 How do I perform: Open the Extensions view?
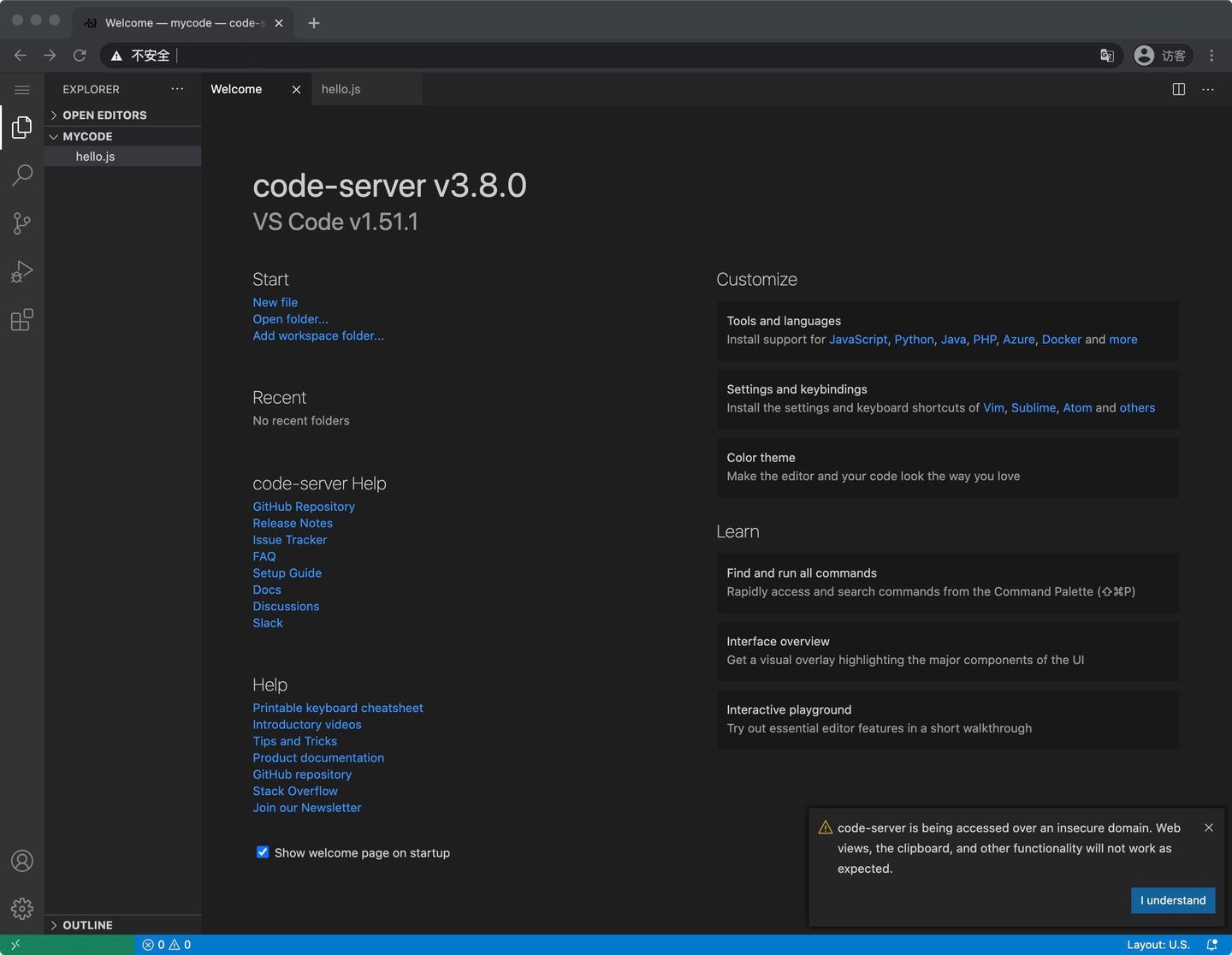pos(22,319)
